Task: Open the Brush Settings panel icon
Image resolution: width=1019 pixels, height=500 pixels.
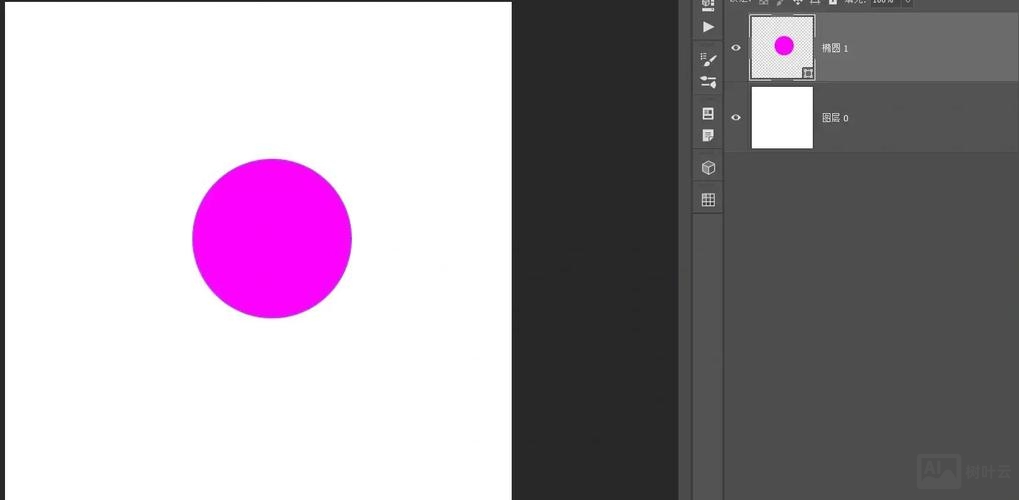Action: [x=708, y=59]
